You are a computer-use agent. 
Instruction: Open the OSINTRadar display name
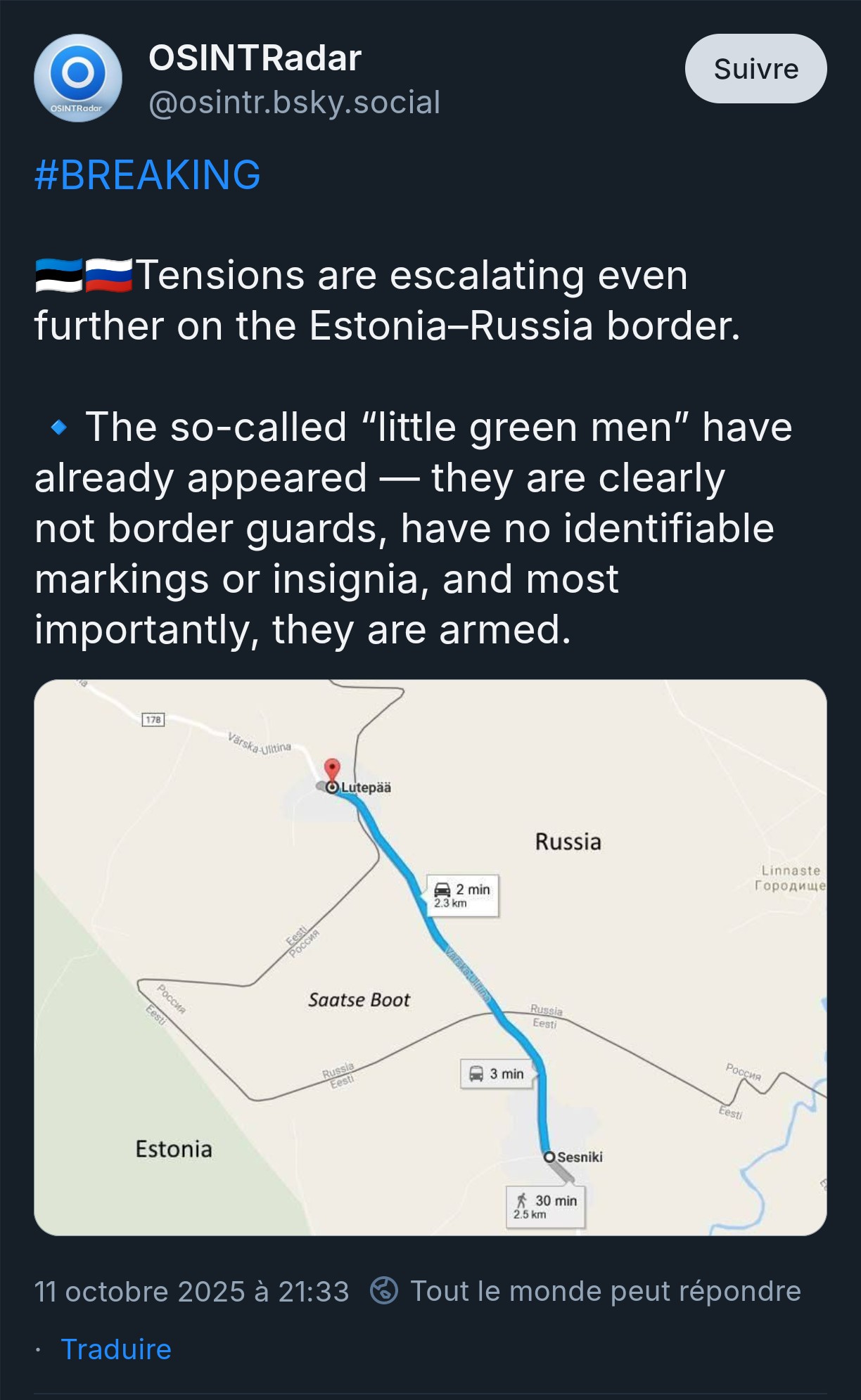pyautogui.click(x=255, y=58)
